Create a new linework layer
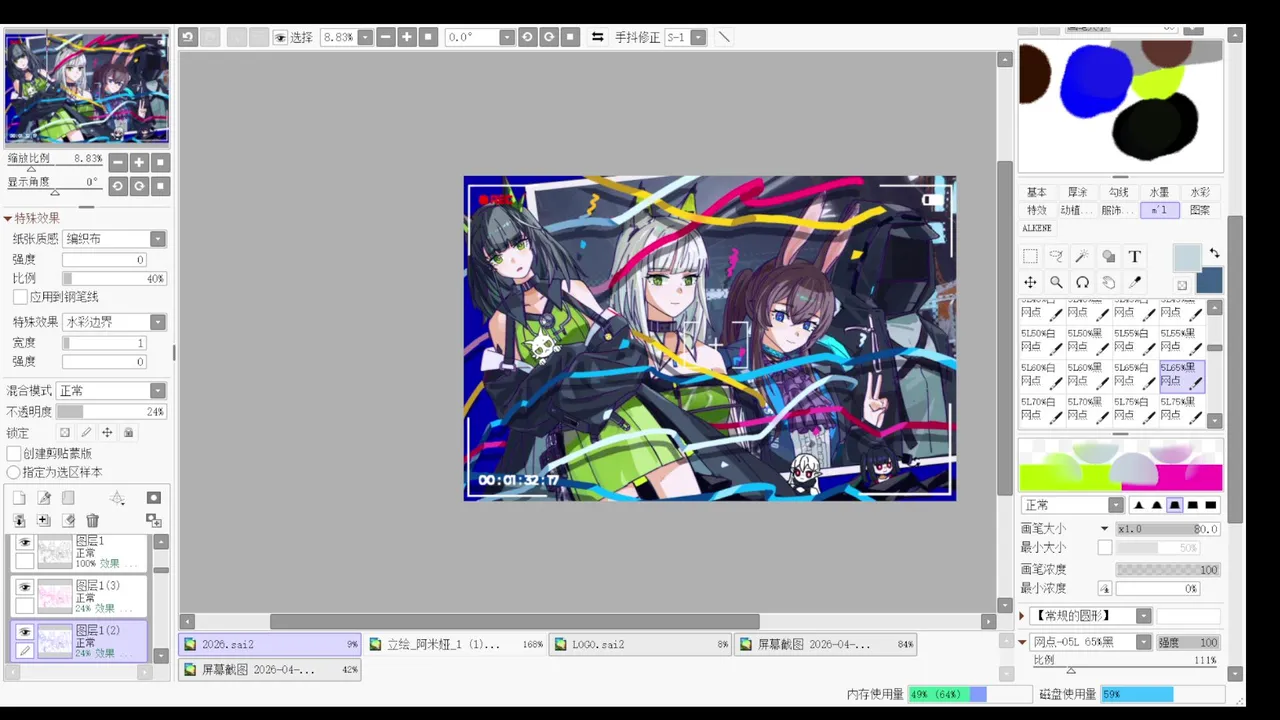The height and width of the screenshot is (720, 1280). click(44, 498)
